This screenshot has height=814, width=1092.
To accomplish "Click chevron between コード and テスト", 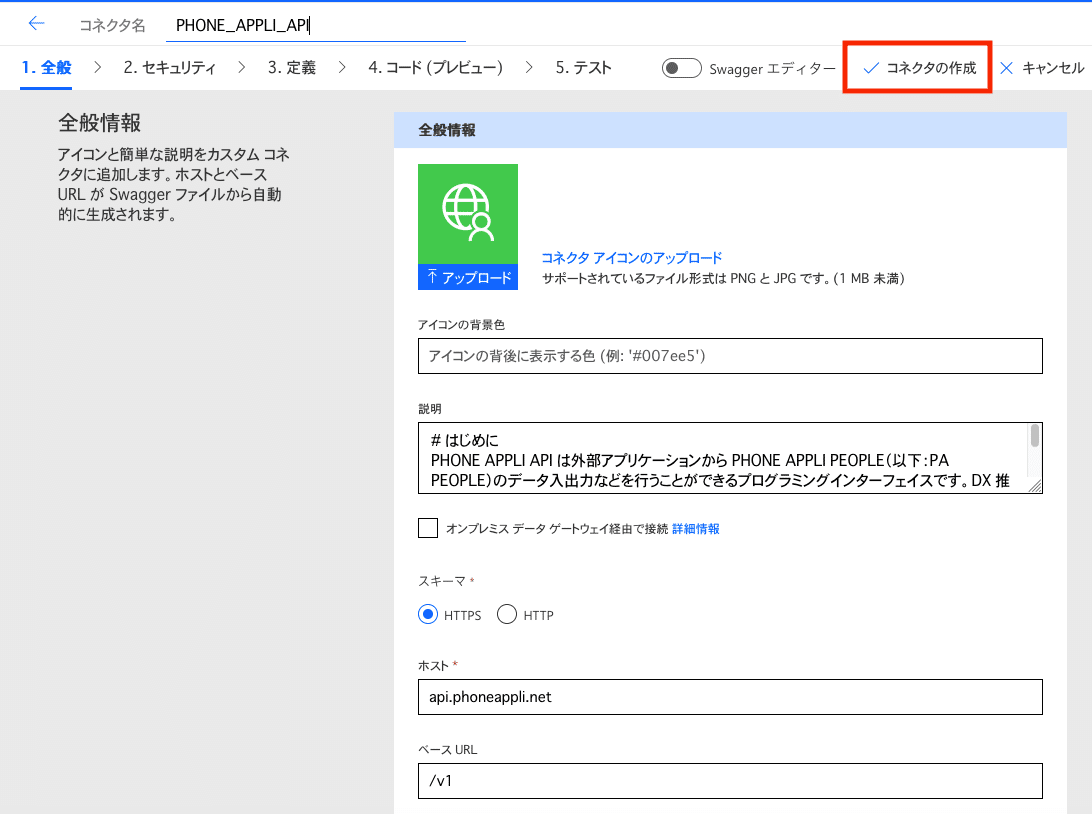I will point(529,68).
